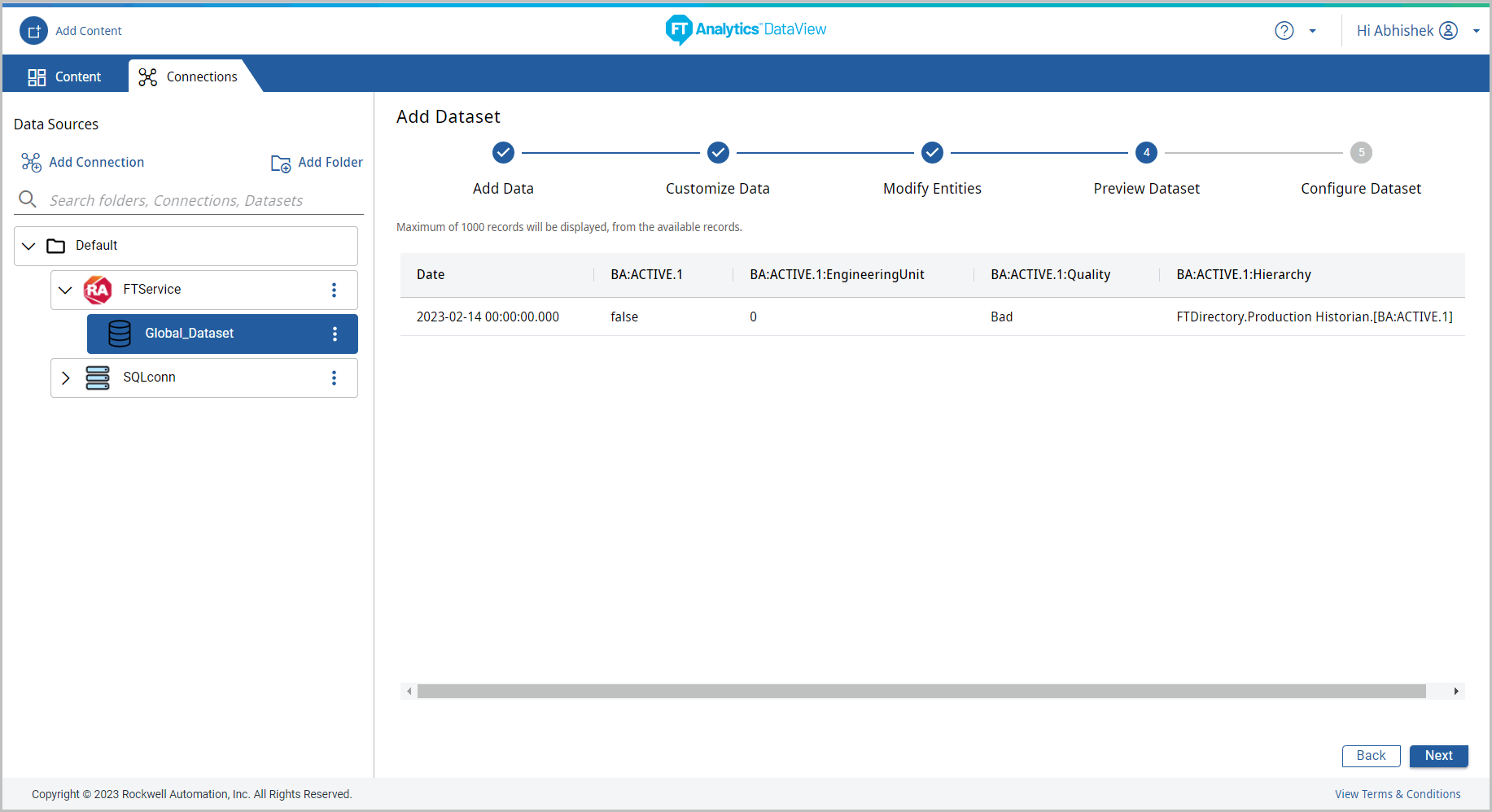Open the help question mark icon
The height and width of the screenshot is (812, 1492).
pyautogui.click(x=1284, y=31)
